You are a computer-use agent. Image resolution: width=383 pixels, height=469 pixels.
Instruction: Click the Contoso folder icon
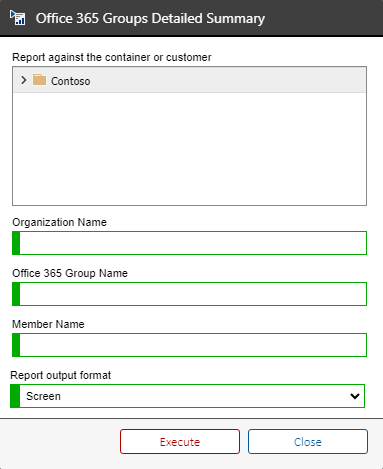click(39, 80)
